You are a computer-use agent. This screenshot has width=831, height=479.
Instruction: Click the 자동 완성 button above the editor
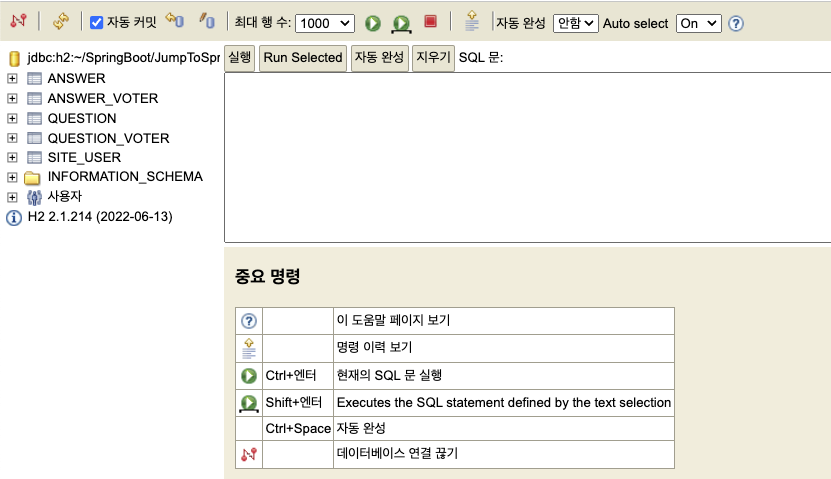379,57
